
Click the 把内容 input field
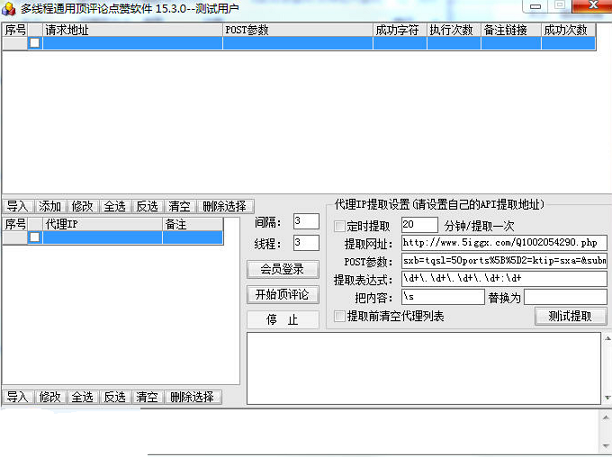point(443,297)
